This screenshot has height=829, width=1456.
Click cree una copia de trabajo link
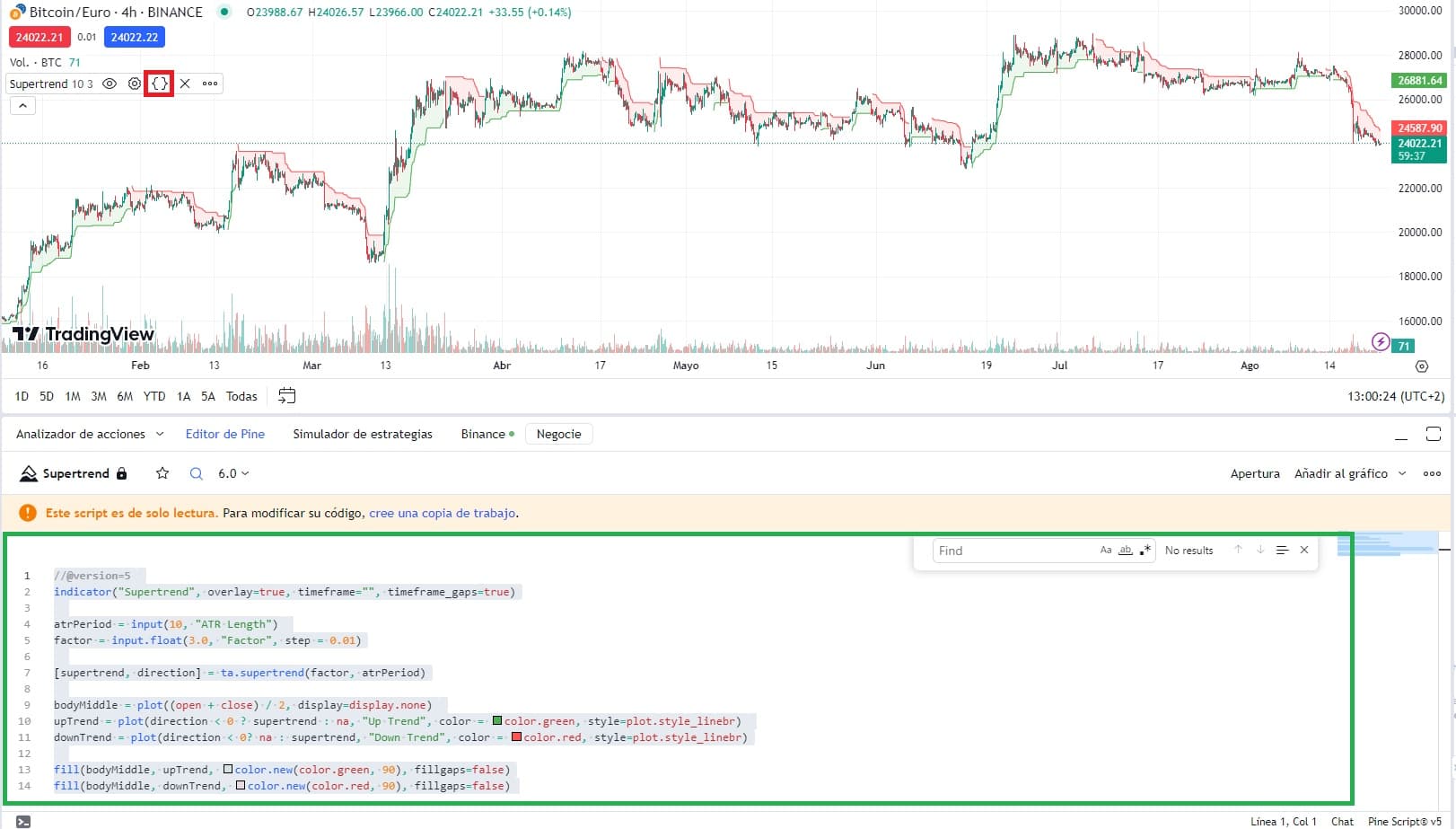click(441, 513)
